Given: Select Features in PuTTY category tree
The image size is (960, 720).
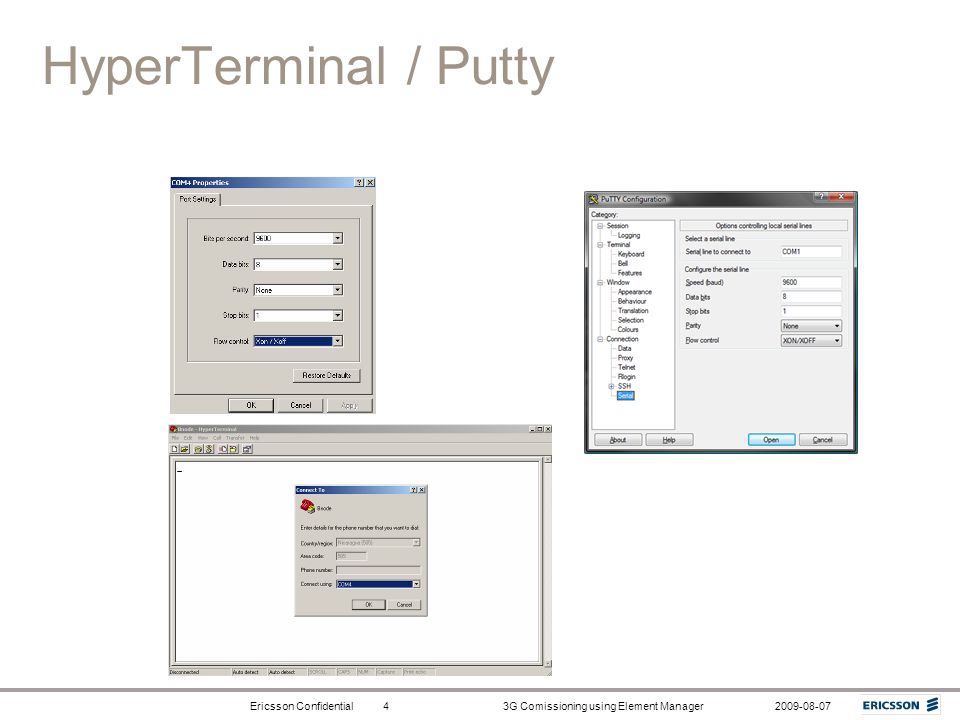Looking at the screenshot, I should click(x=630, y=273).
